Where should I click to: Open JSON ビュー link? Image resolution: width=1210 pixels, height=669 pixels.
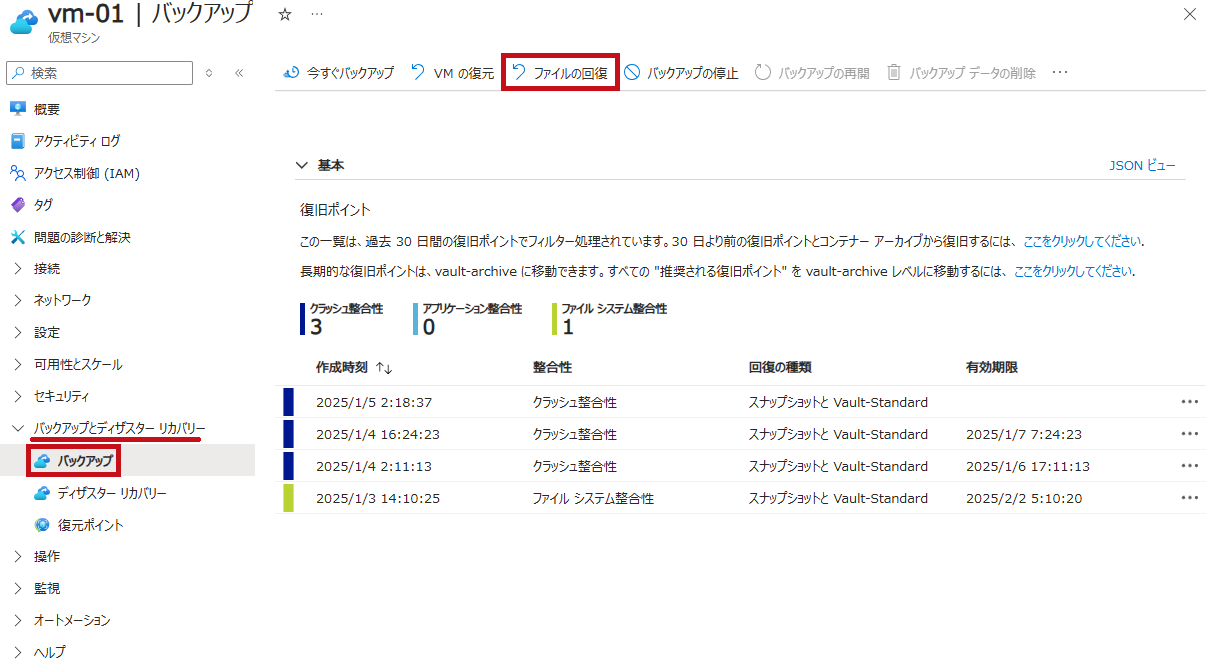pyautogui.click(x=1142, y=165)
